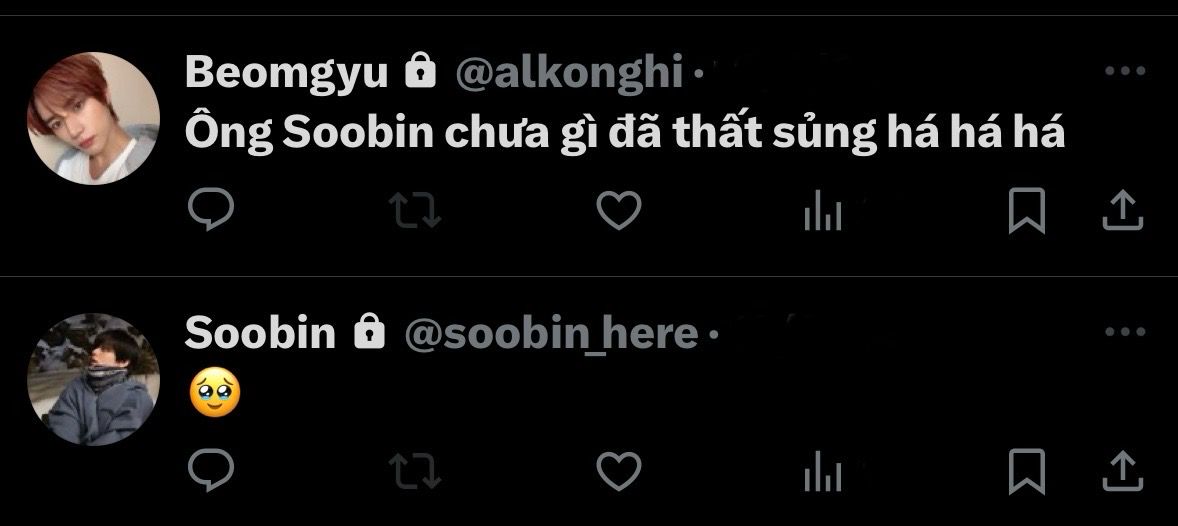This screenshot has height=526, width=1178.
Task: Open the @alkonghi handle link
Action: pos(569,74)
